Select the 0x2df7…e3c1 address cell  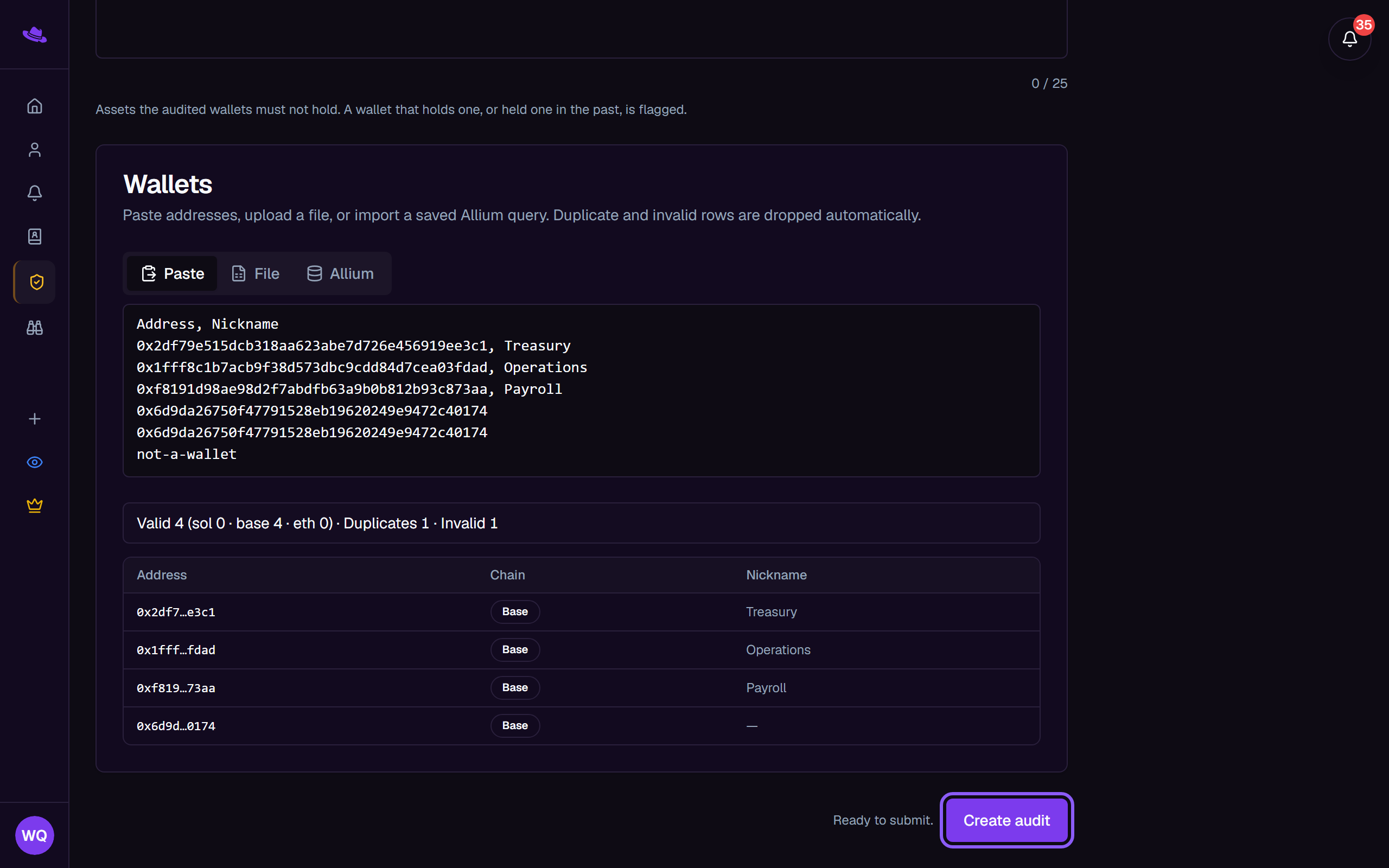[x=176, y=612]
